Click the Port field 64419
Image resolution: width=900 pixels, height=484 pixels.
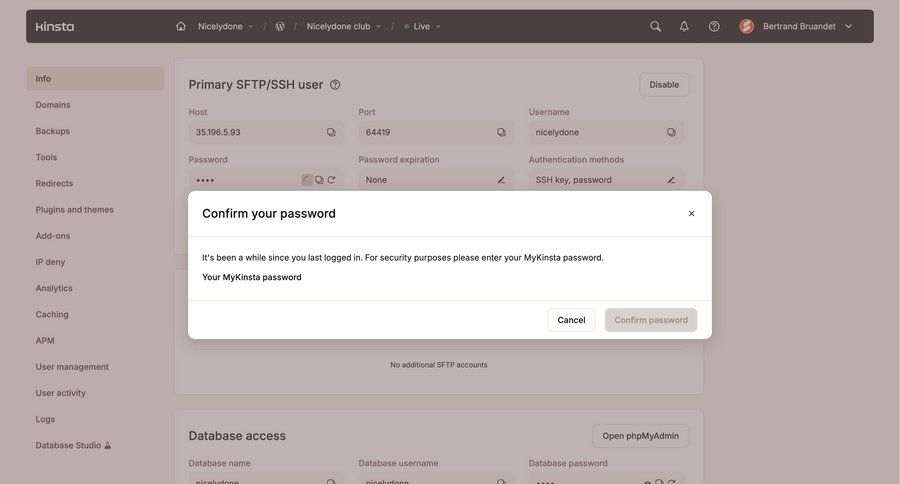436,132
